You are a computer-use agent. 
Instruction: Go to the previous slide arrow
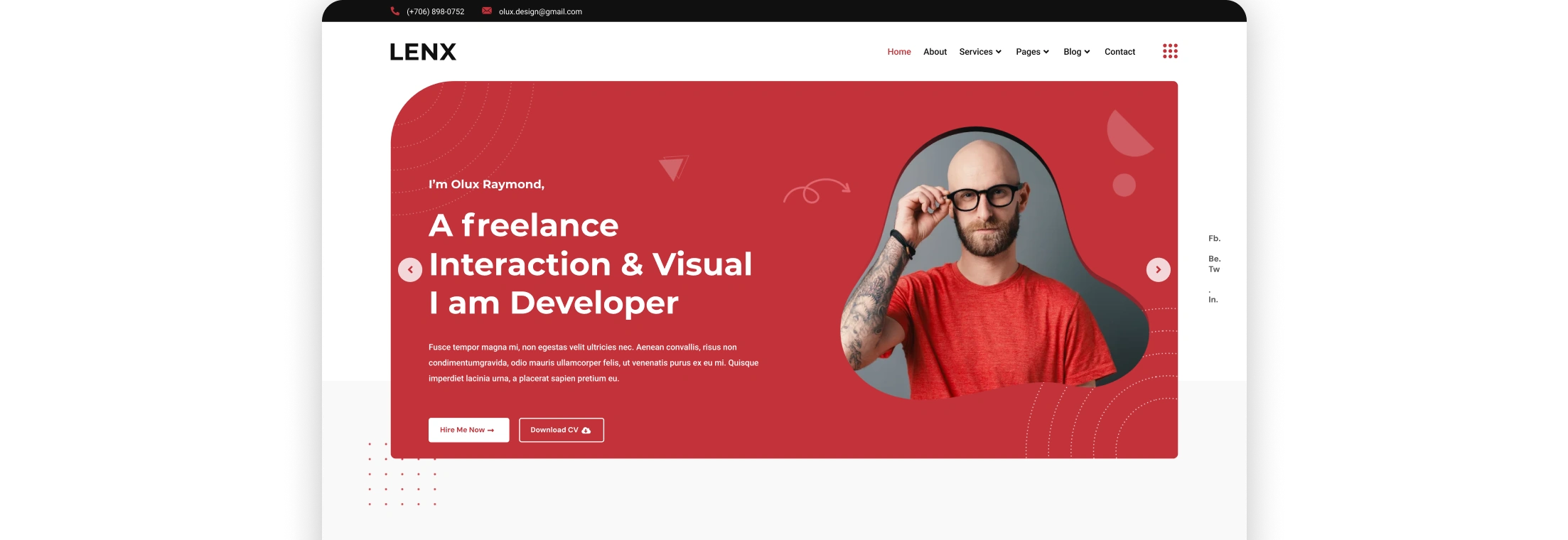pyautogui.click(x=410, y=270)
